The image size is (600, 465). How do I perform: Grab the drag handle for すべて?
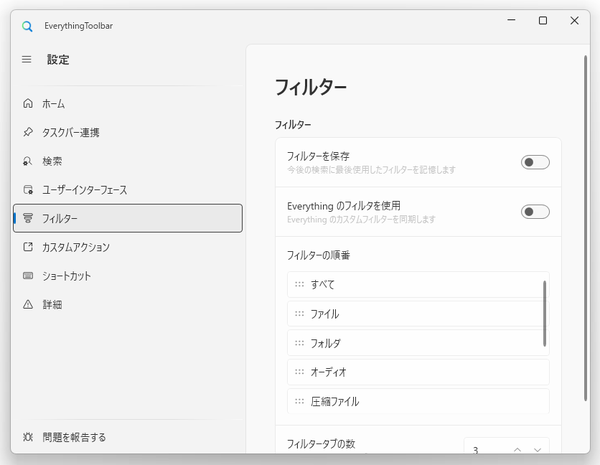click(x=299, y=284)
